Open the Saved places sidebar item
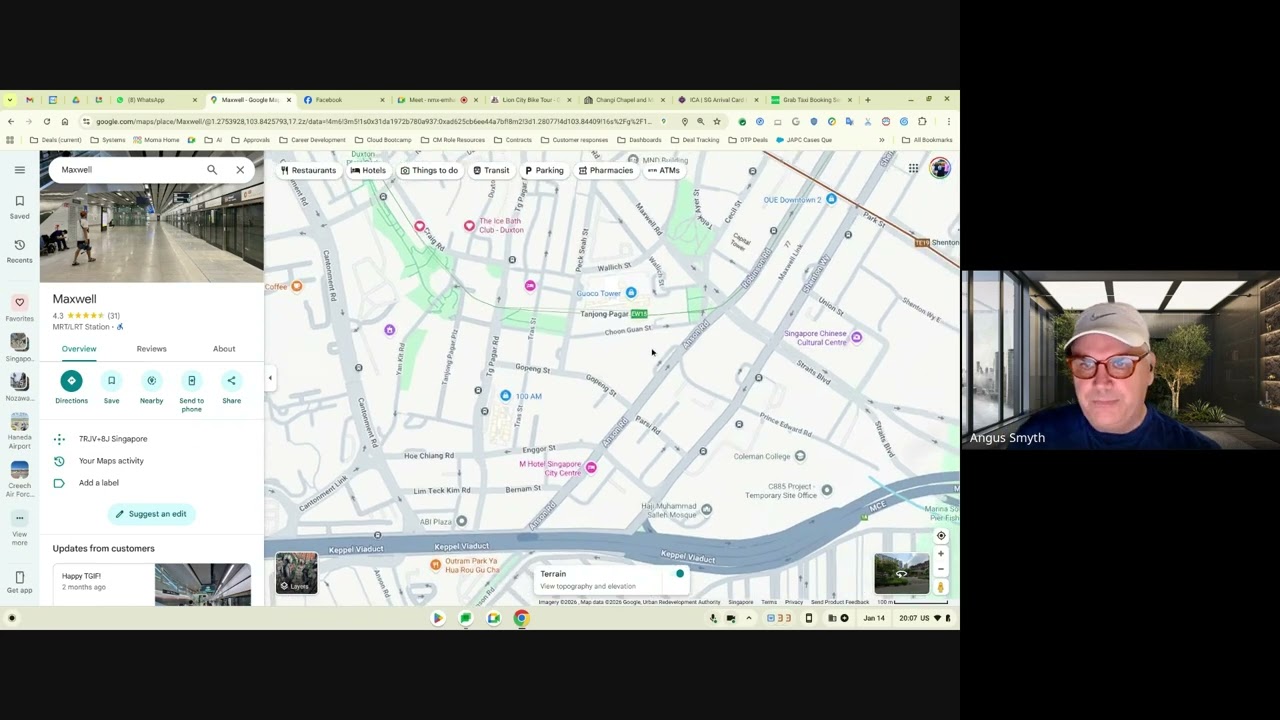 coord(19,207)
